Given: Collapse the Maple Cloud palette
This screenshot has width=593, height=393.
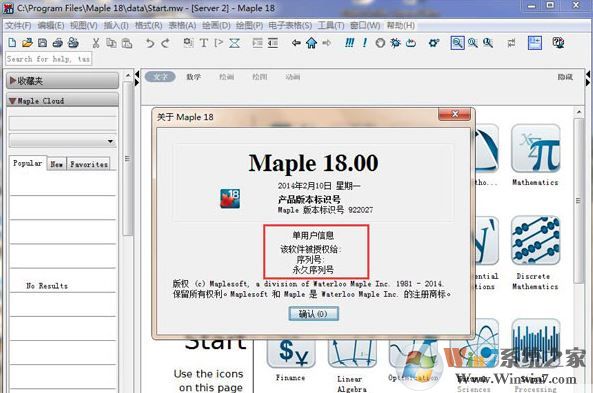Looking at the screenshot, I should coord(62,101).
